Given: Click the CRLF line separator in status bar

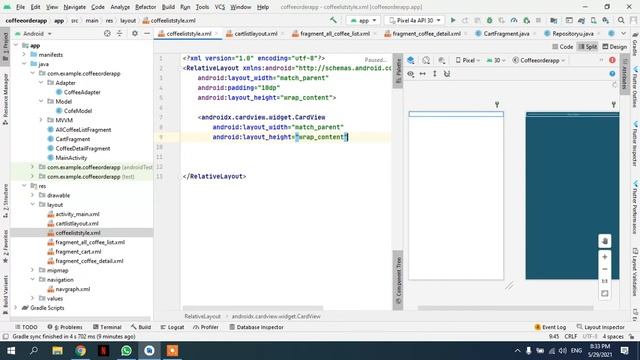Looking at the screenshot, I should pyautogui.click(x=570, y=336).
